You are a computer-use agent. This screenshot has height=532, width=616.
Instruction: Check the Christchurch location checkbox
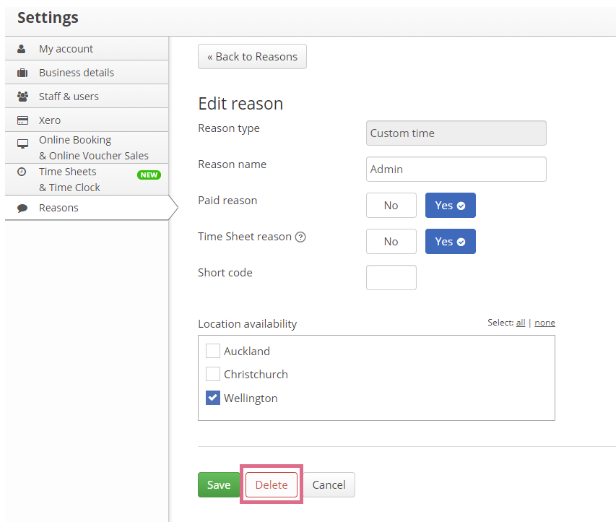tap(213, 374)
